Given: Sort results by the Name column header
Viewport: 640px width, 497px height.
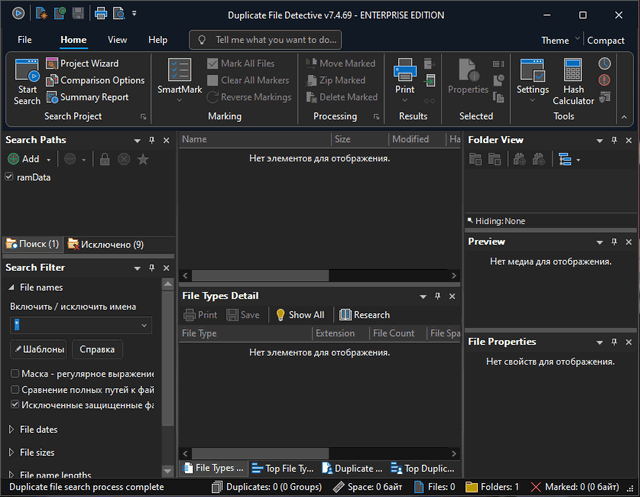Looking at the screenshot, I should [x=255, y=139].
